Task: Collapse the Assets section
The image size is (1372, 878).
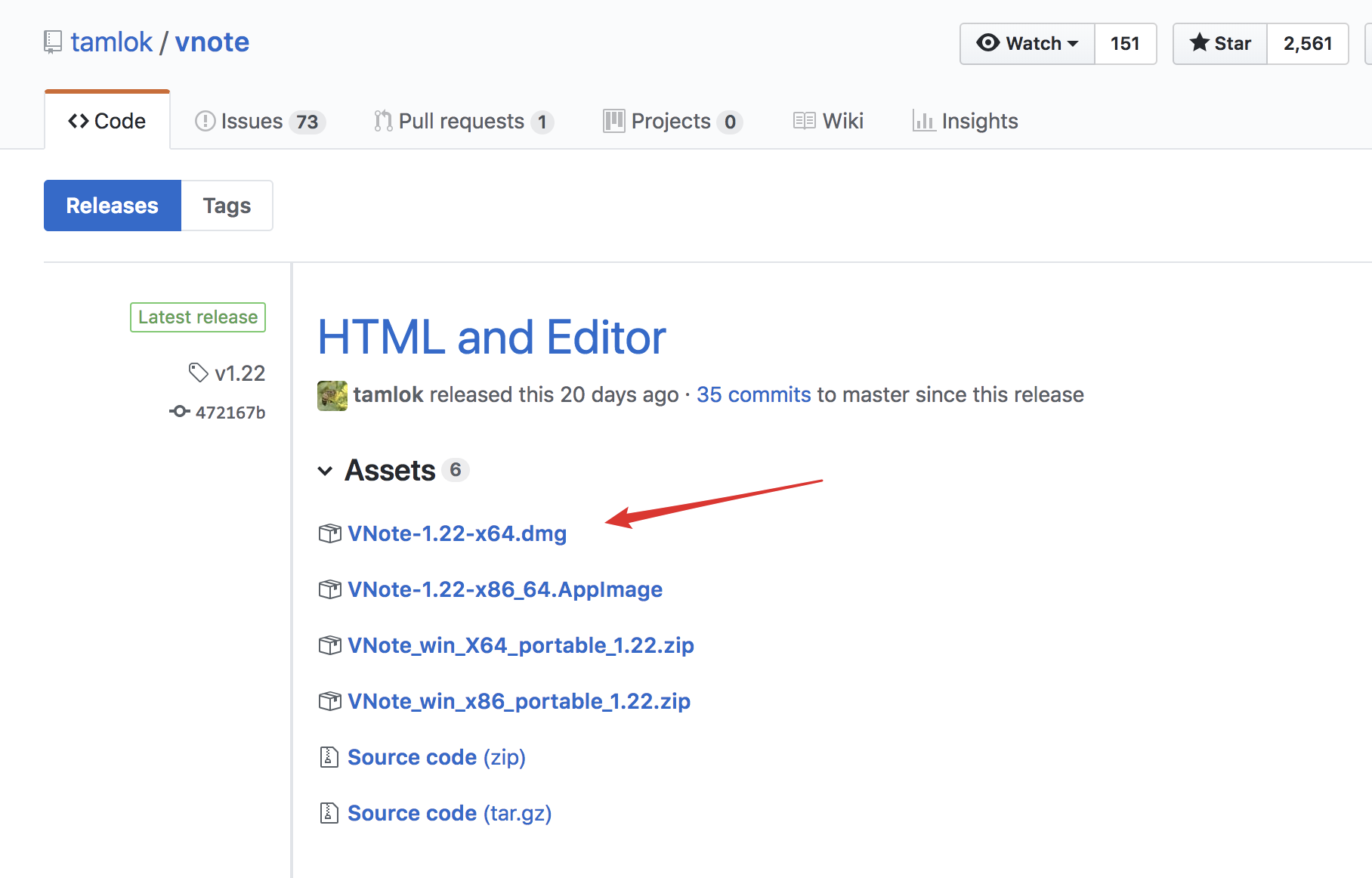Action: click(x=325, y=471)
